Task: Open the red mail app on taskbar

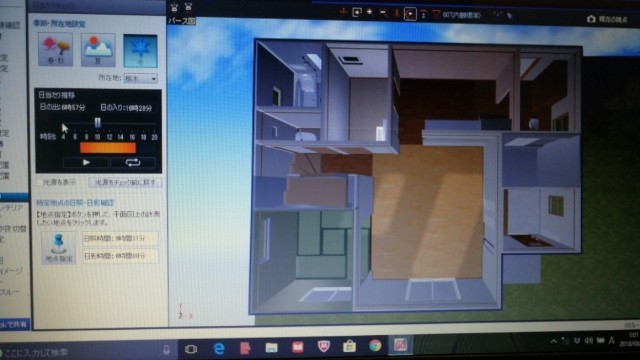Action: pyautogui.click(x=298, y=347)
